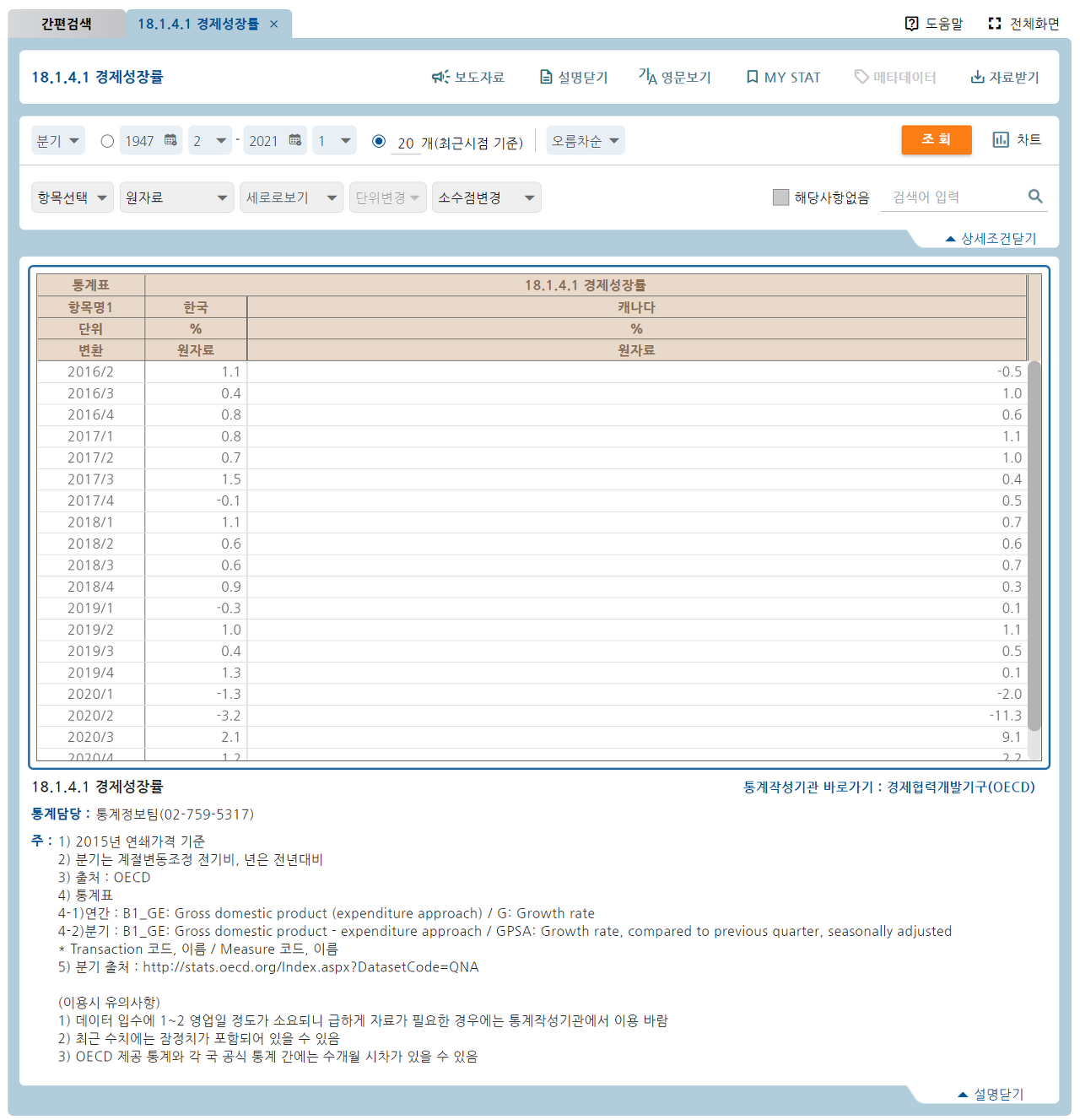Open the 분기 period dropdown

58,140
